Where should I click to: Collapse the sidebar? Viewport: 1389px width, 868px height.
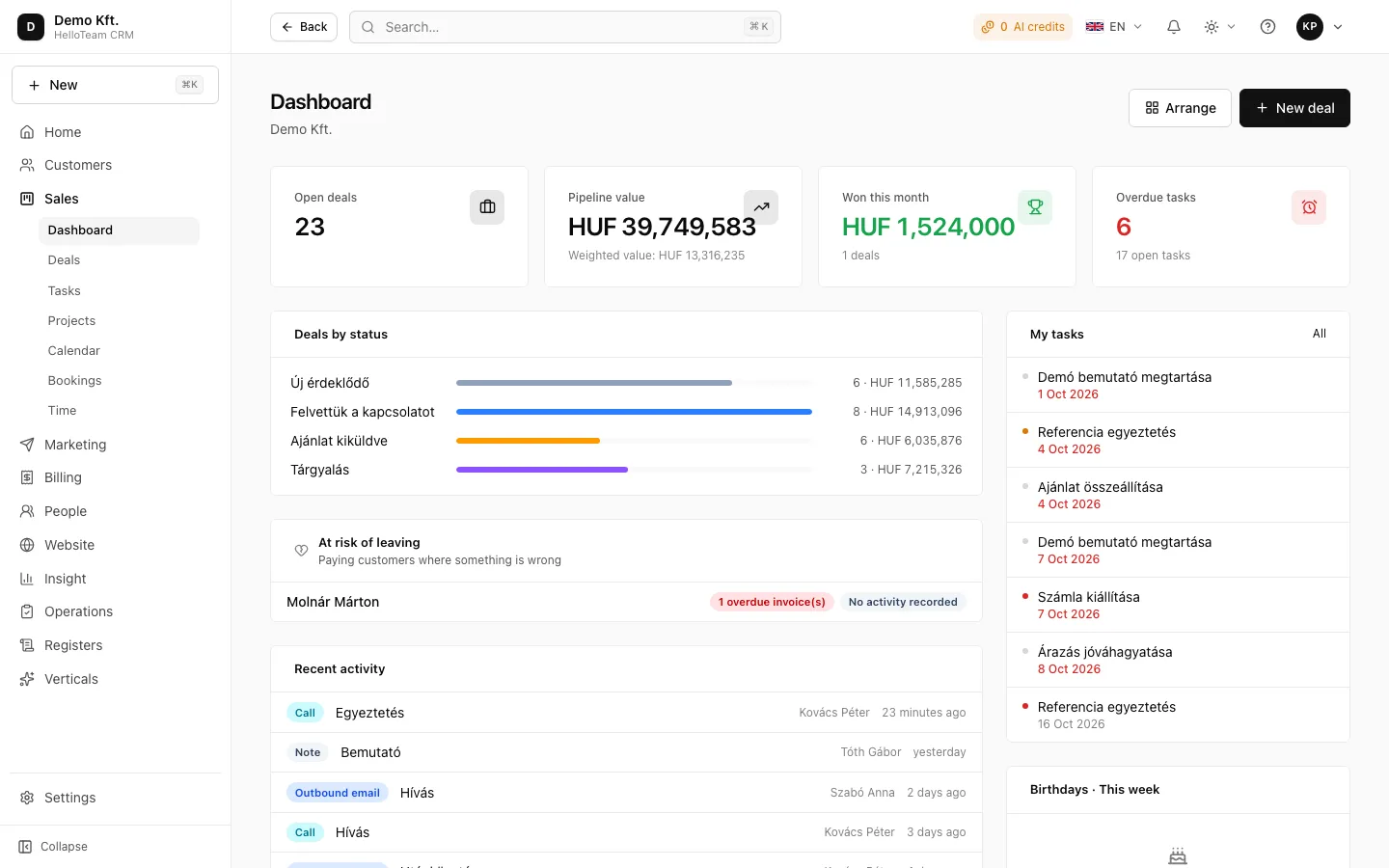54,847
